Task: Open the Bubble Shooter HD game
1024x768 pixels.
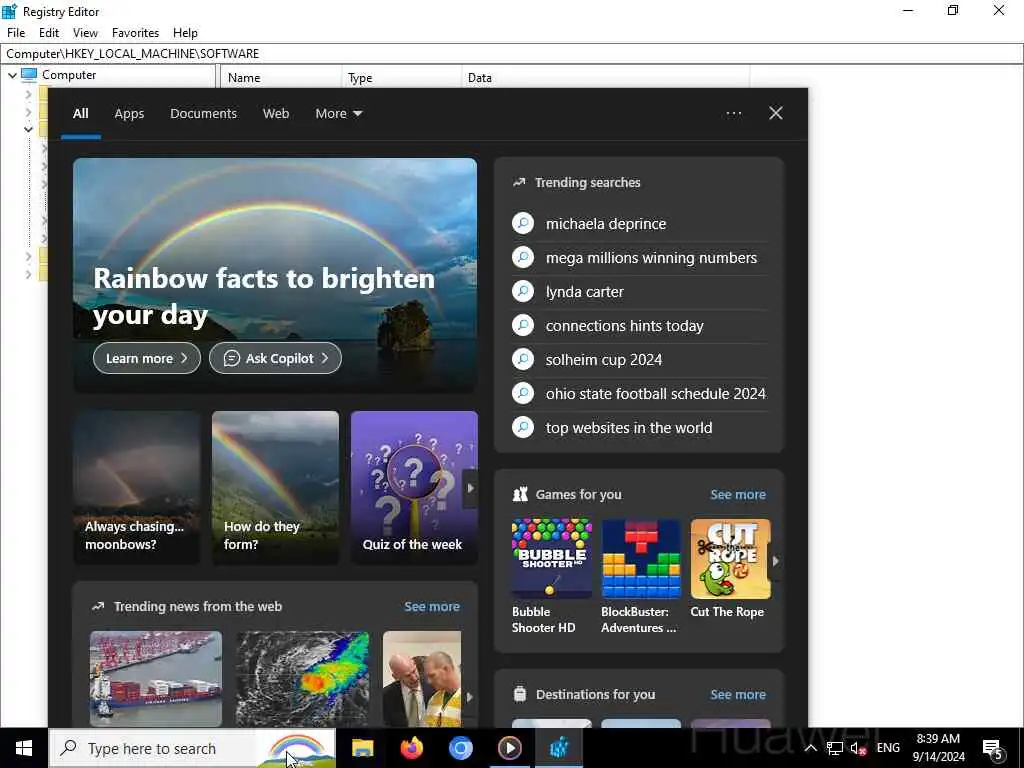Action: point(551,576)
